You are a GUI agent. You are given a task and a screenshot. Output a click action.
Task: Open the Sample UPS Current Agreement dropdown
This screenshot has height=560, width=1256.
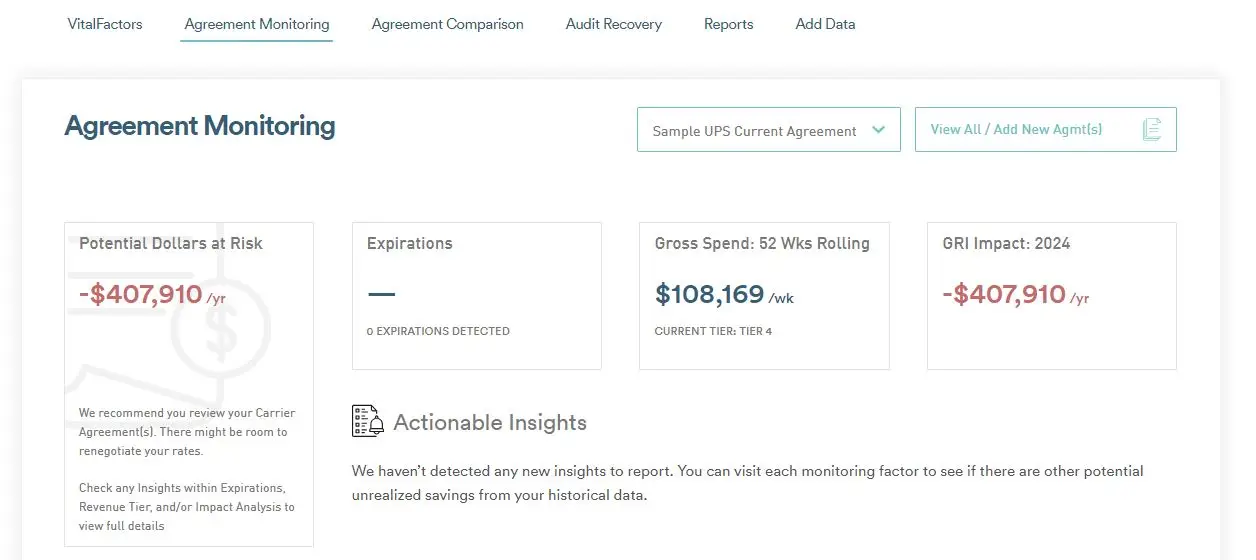pos(769,130)
